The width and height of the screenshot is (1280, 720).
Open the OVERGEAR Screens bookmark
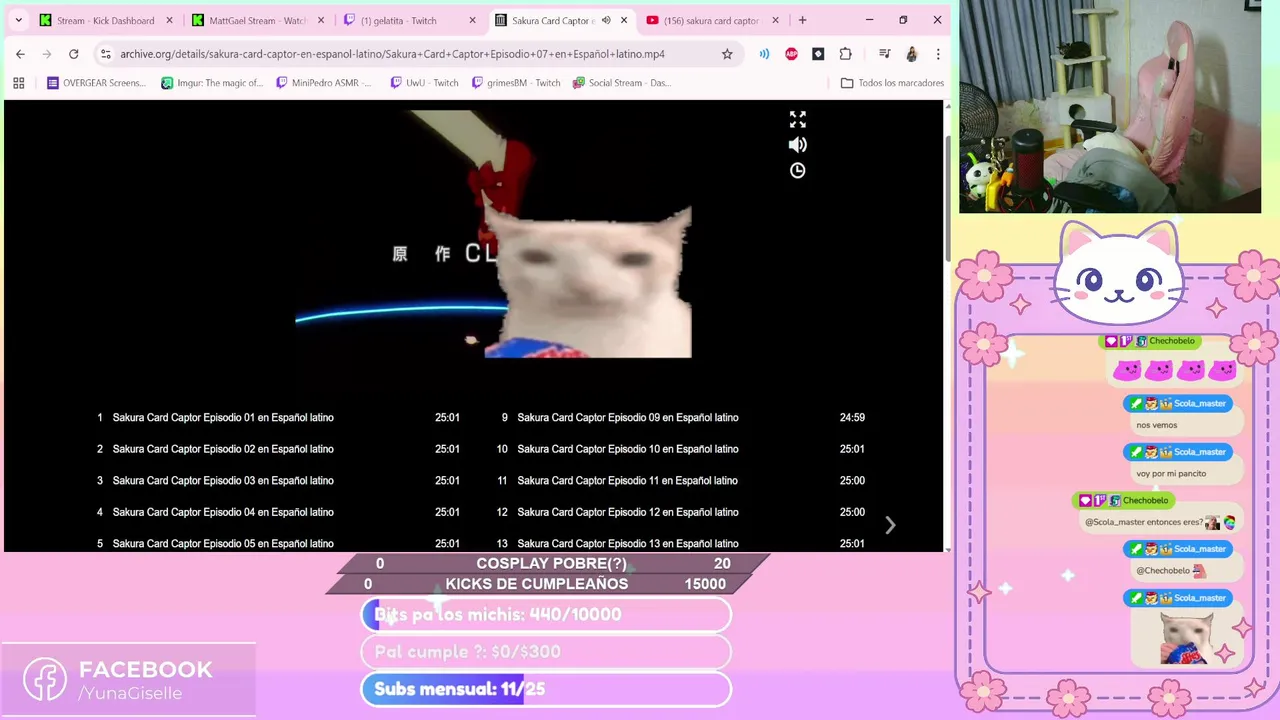click(97, 83)
